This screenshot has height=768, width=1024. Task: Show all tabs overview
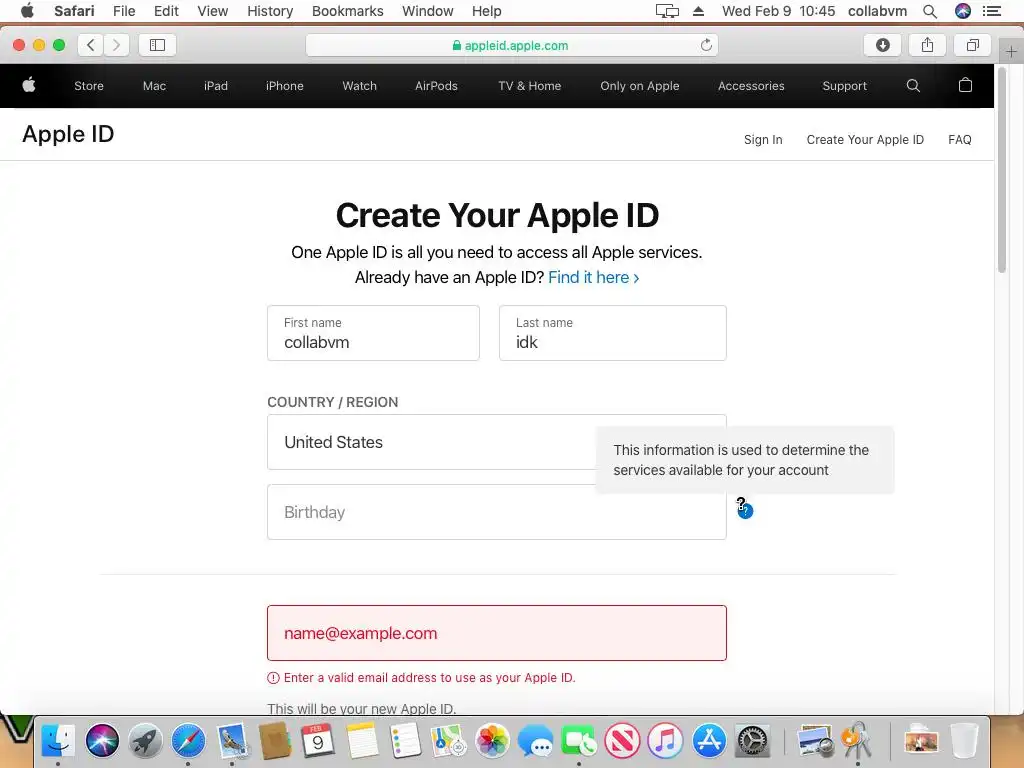(x=972, y=45)
